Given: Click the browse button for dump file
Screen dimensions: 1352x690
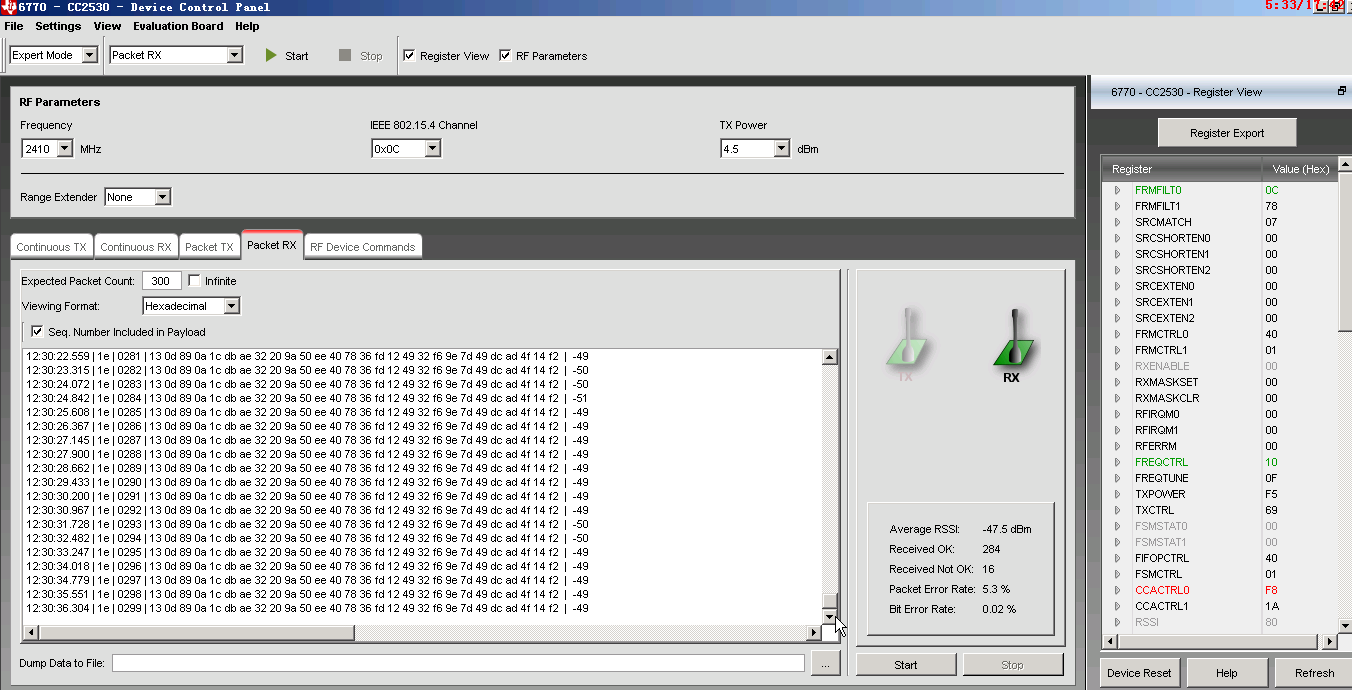Looking at the screenshot, I should coord(825,663).
